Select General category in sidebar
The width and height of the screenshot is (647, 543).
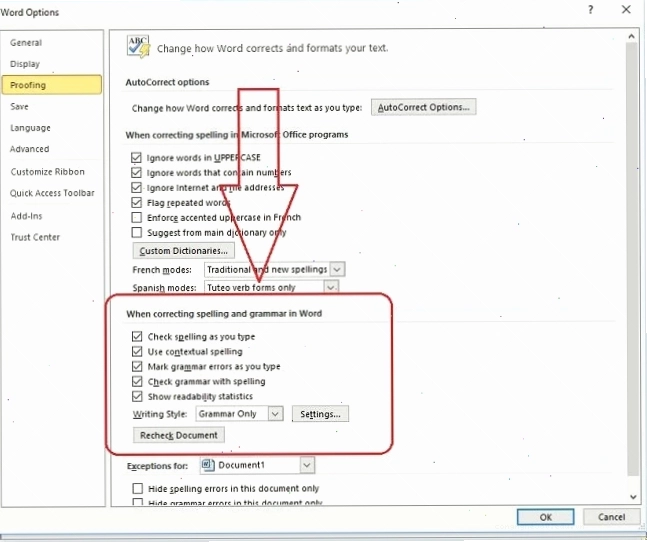click(x=26, y=42)
